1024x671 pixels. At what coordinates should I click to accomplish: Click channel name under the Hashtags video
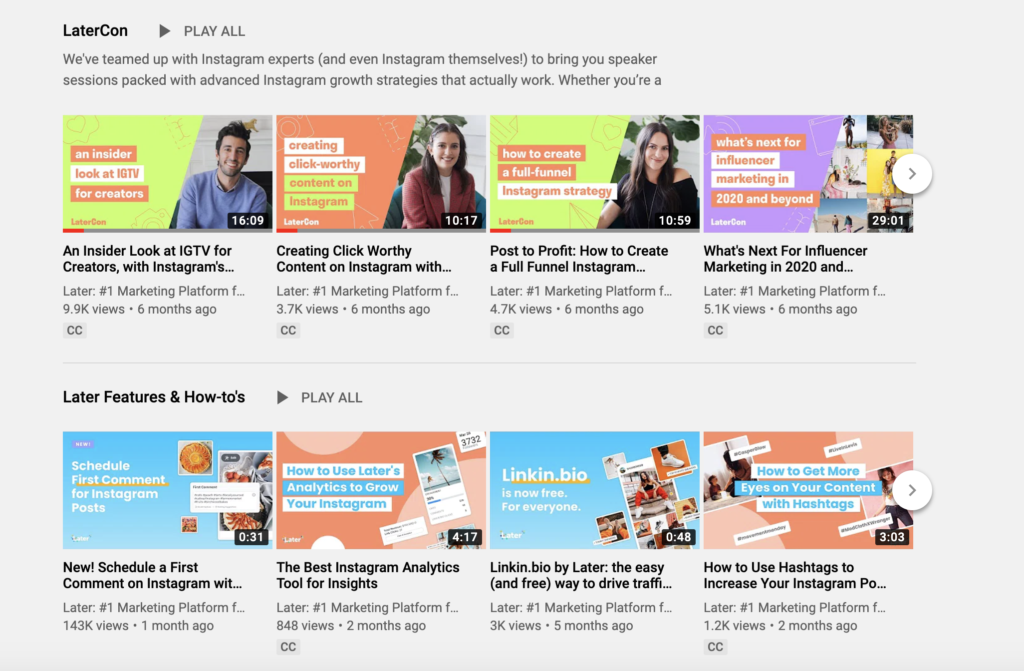pyautogui.click(x=795, y=608)
